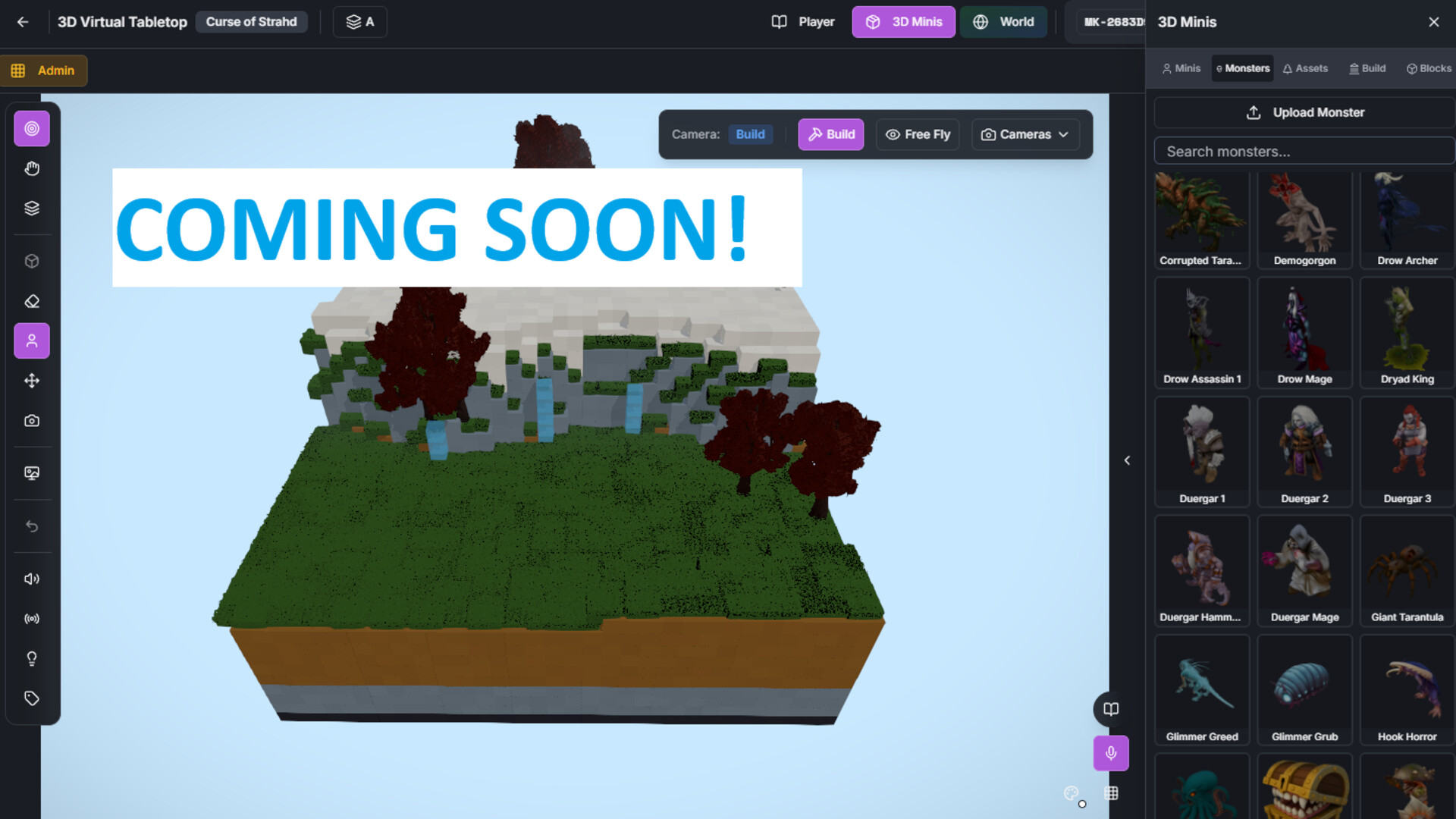
Task: Go back using the back arrow
Action: 23,22
